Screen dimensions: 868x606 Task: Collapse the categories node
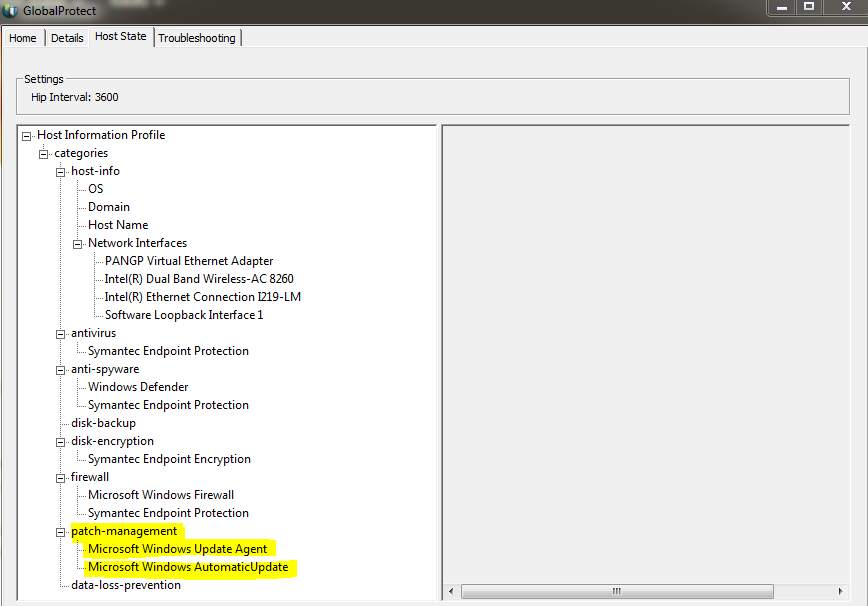[x=43, y=154]
